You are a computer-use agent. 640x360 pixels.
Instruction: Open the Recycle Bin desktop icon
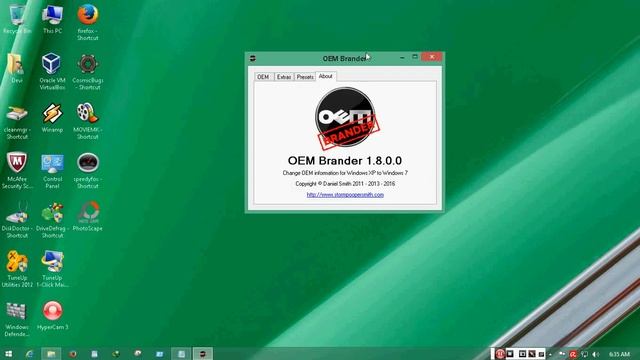click(17, 19)
